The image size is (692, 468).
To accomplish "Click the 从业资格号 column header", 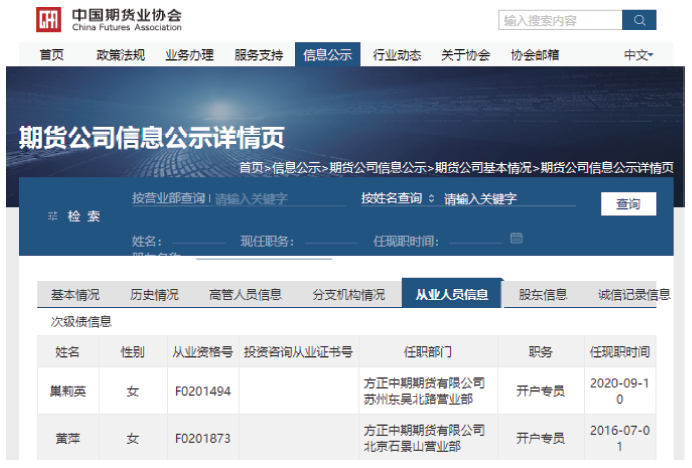I will 203,352.
